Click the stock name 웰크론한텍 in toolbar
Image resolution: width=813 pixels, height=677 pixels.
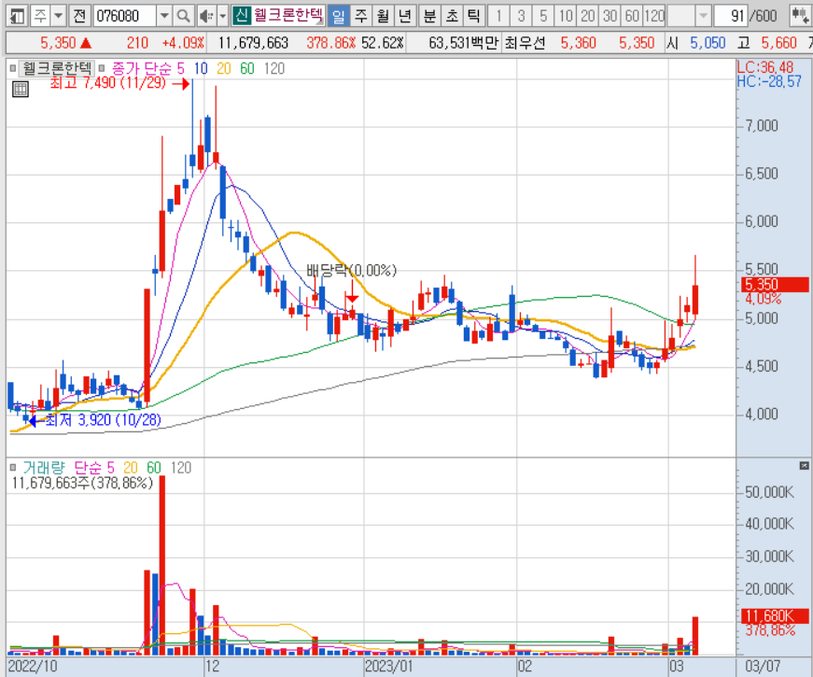tap(288, 16)
